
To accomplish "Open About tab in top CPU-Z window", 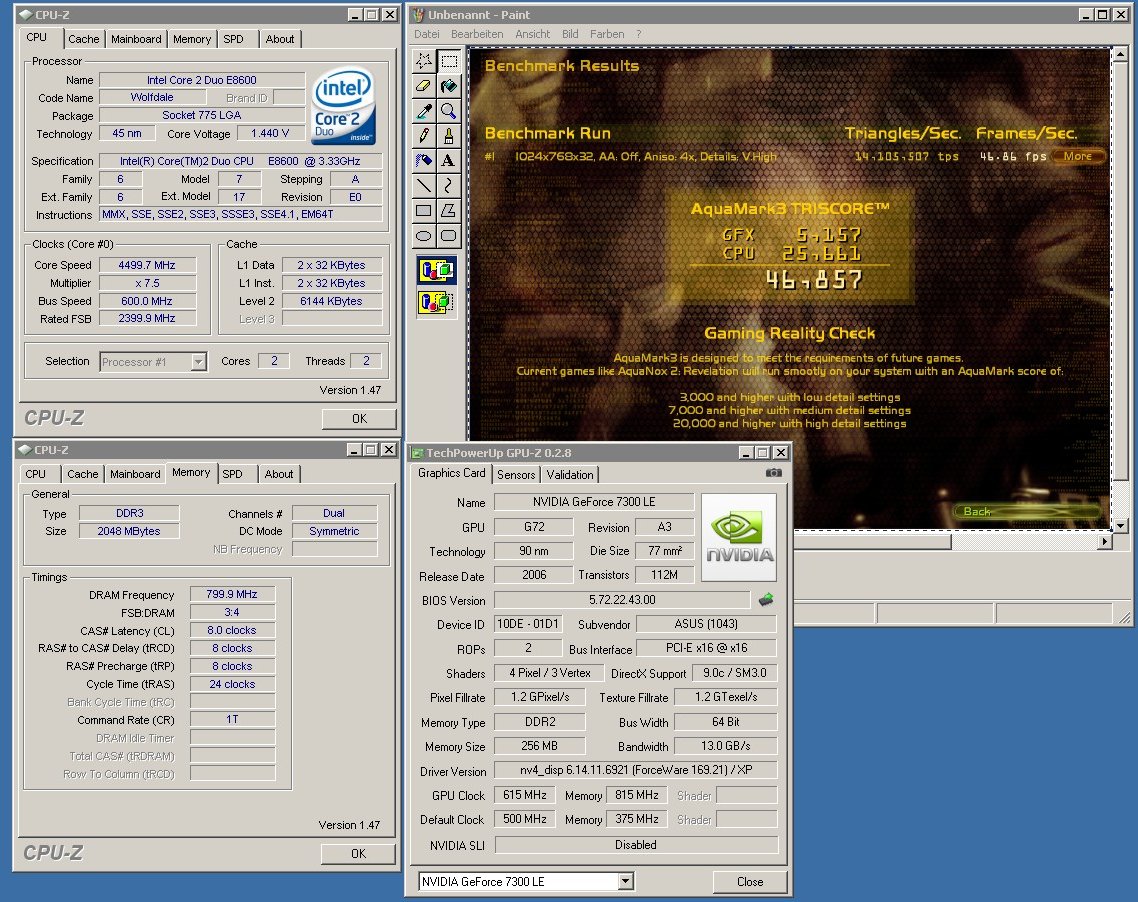I will [x=279, y=39].
